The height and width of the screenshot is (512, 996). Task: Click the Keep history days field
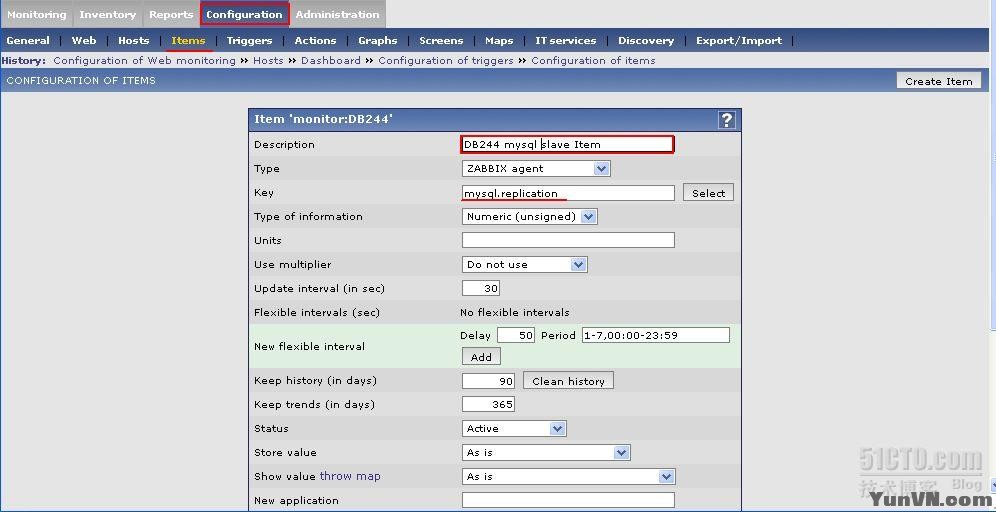488,381
